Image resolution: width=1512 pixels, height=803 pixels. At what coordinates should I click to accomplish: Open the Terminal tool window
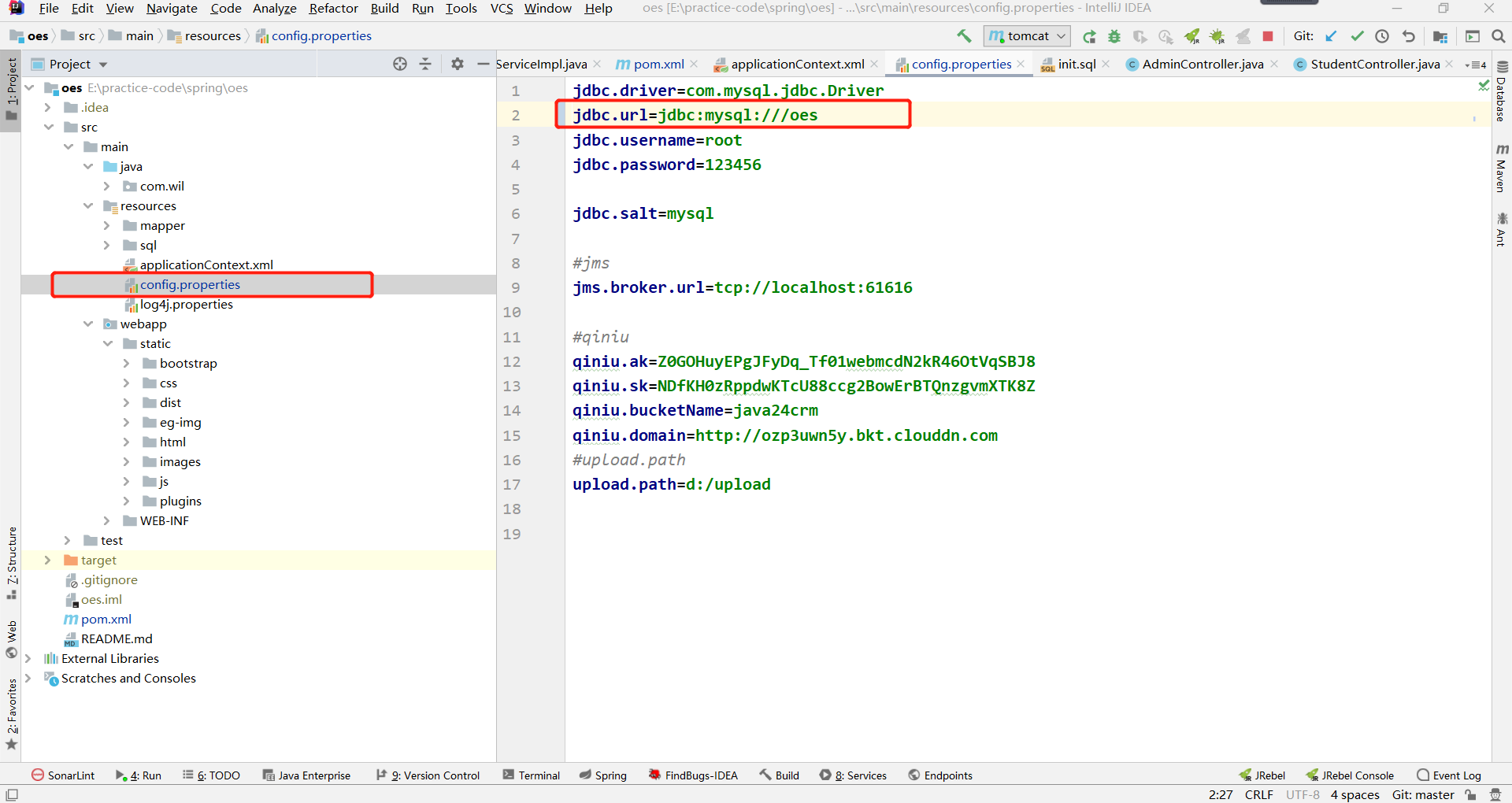pos(532,775)
